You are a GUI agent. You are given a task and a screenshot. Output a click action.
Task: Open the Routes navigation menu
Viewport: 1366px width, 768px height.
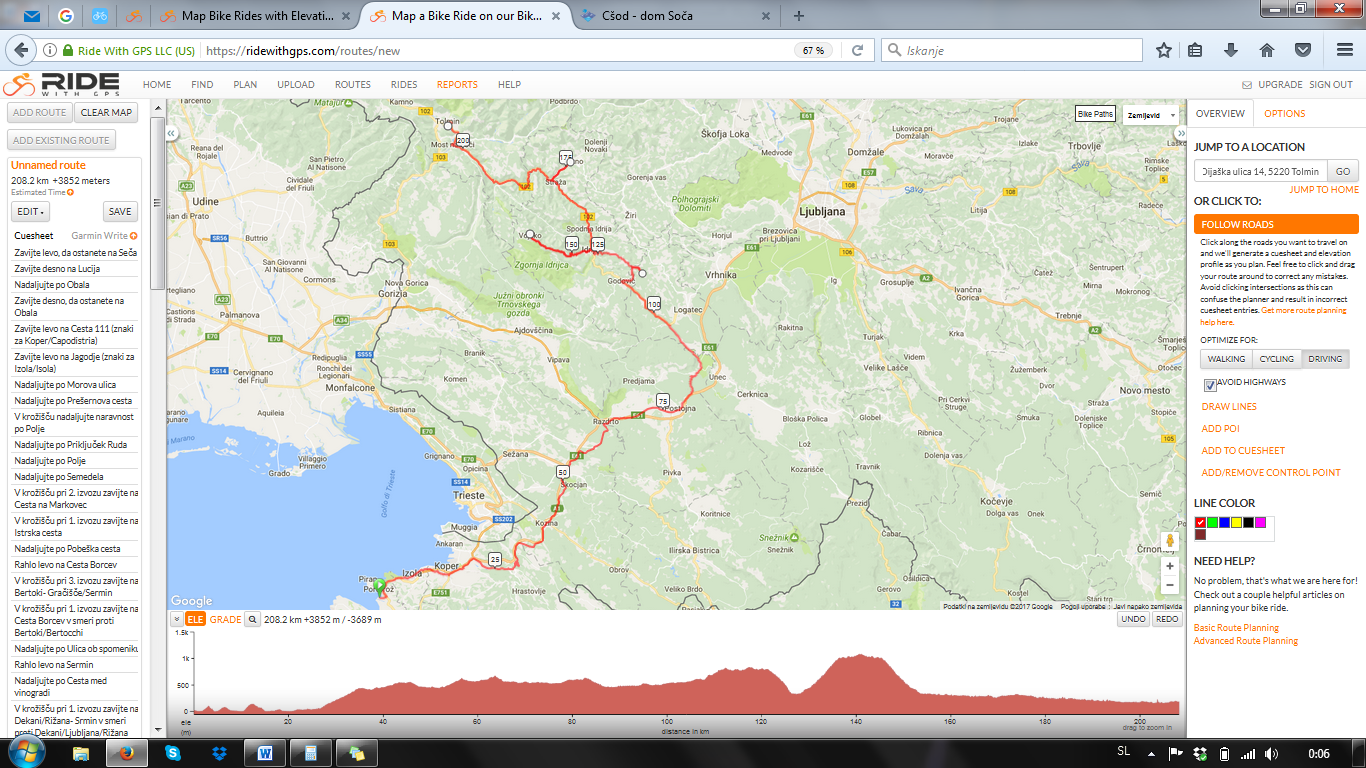coord(353,85)
